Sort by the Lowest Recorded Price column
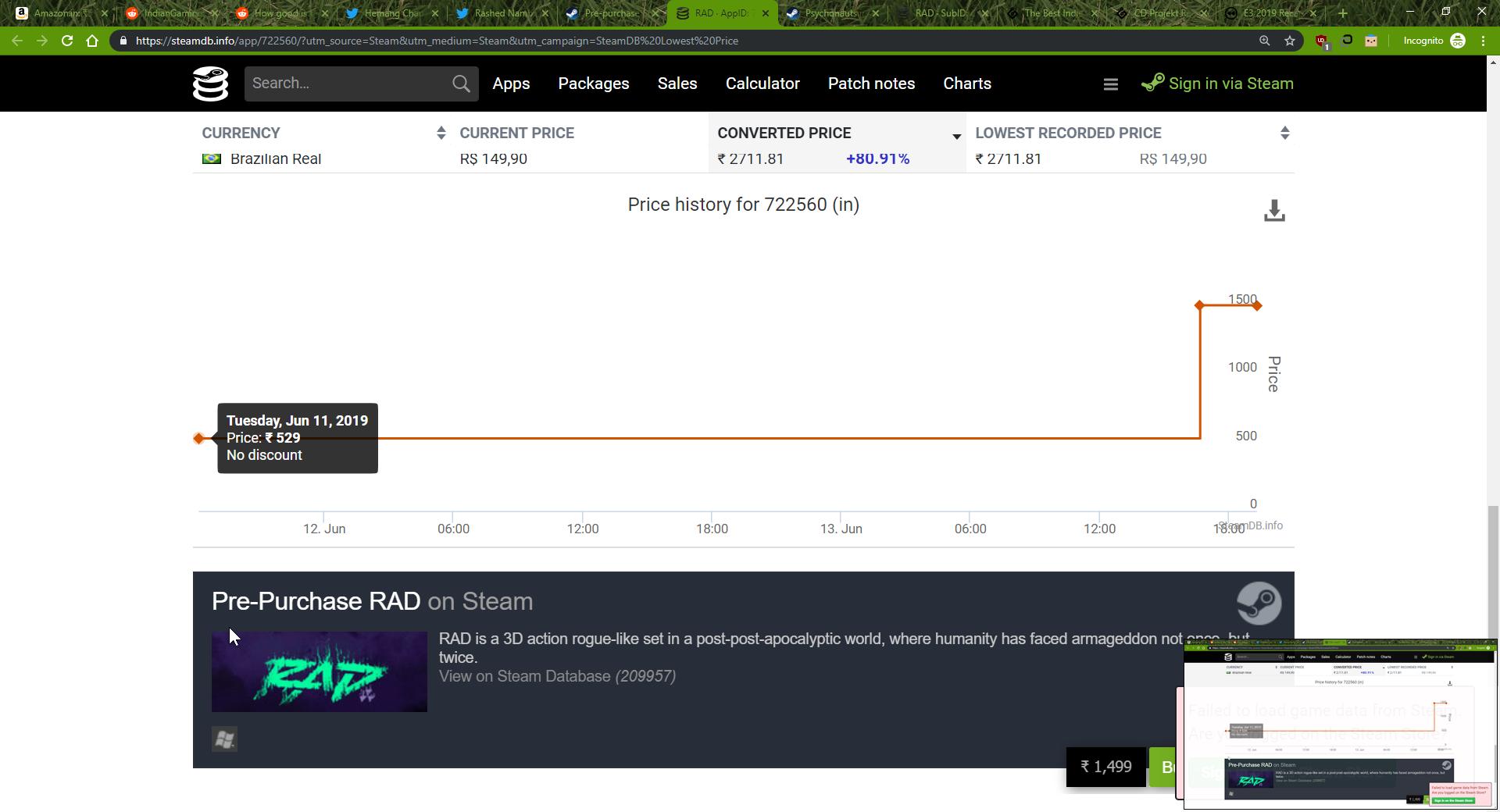This screenshot has height=812, width=1500. [x=1130, y=134]
